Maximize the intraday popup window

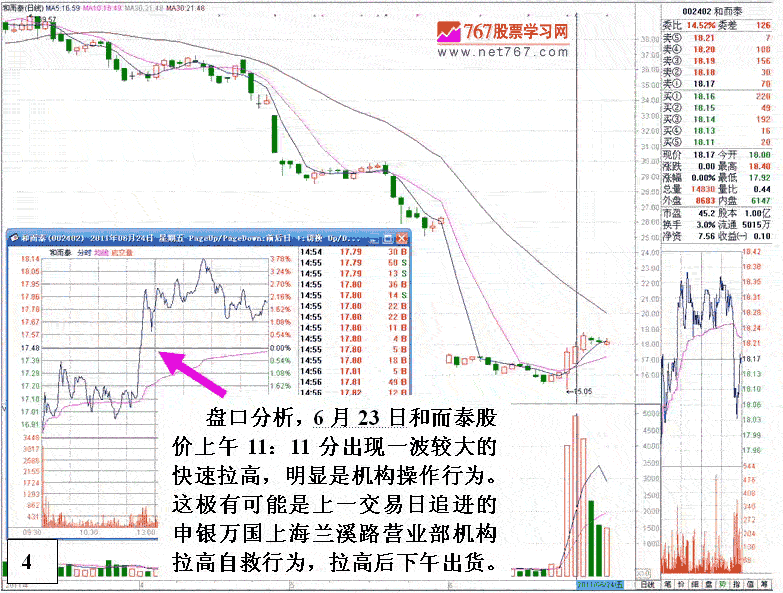386,239
